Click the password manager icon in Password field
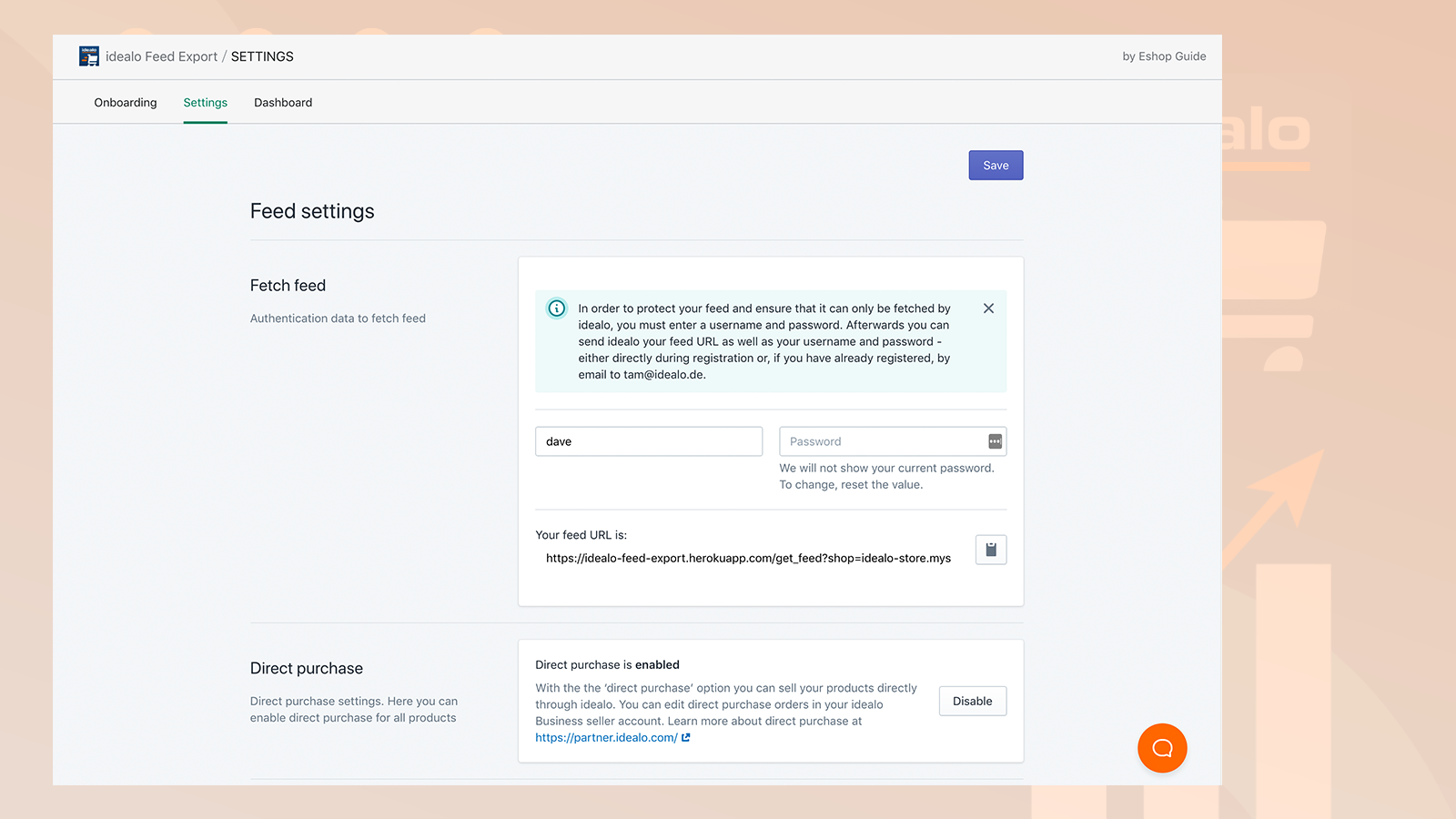Viewport: 1456px width, 819px height. tap(995, 441)
